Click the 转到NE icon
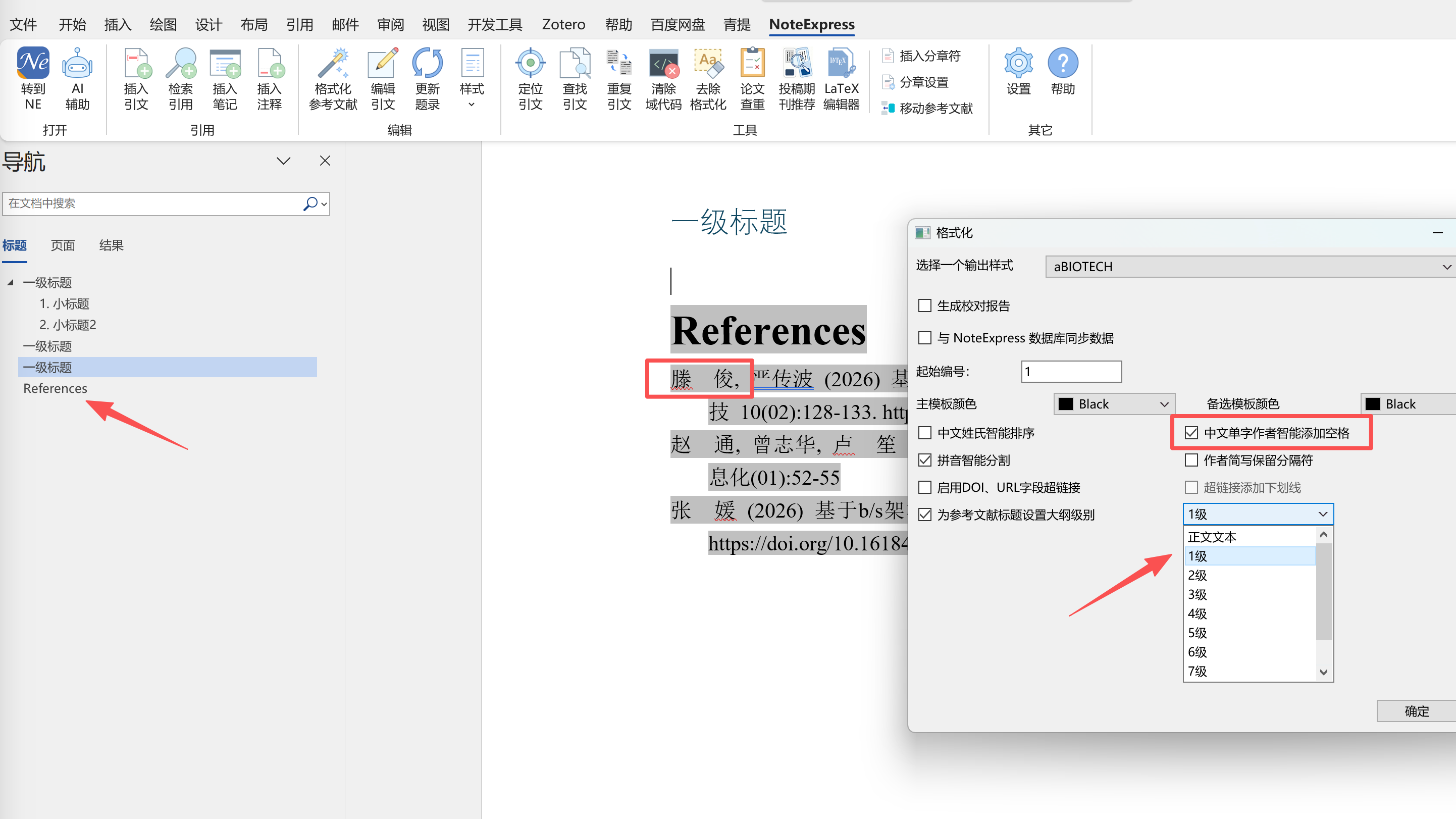Viewport: 1456px width, 819px height. (33, 78)
